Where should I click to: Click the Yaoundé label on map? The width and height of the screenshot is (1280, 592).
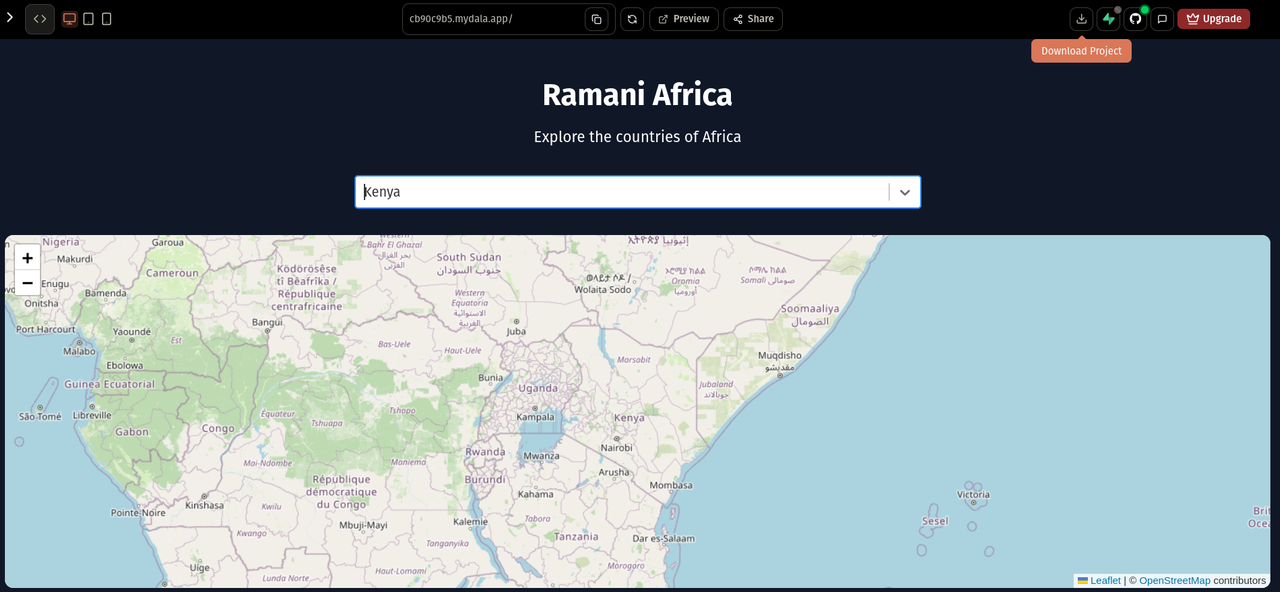point(132,331)
